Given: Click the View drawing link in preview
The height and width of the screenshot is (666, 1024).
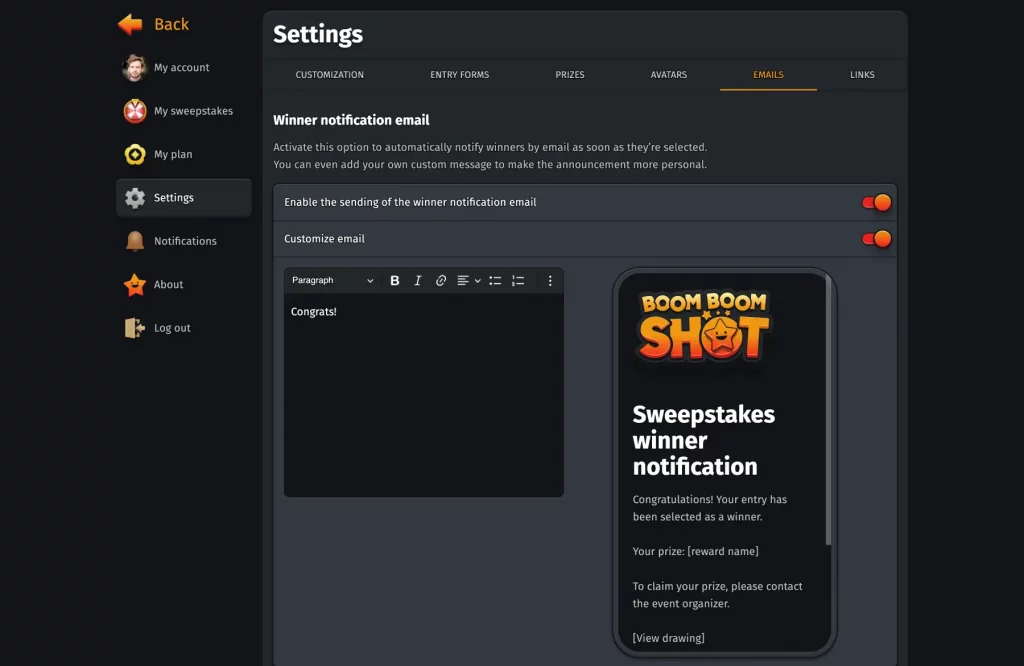Looking at the screenshot, I should click(x=668, y=638).
